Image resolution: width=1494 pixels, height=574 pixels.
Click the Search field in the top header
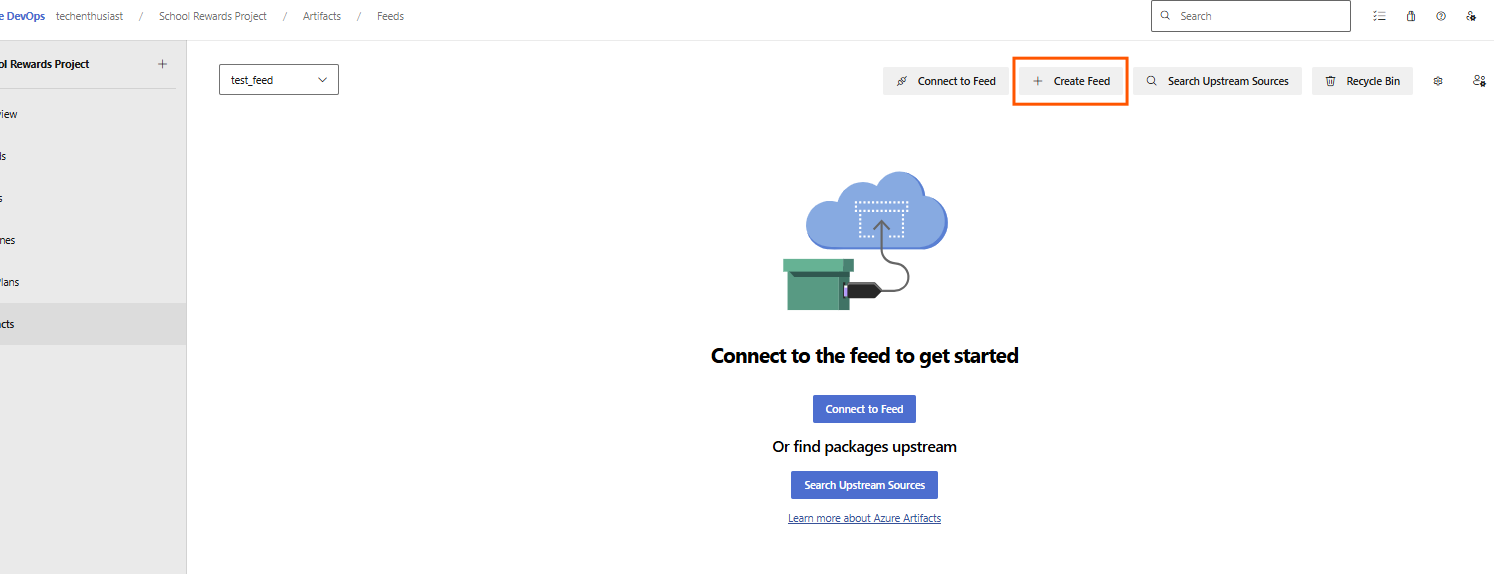click(1250, 16)
